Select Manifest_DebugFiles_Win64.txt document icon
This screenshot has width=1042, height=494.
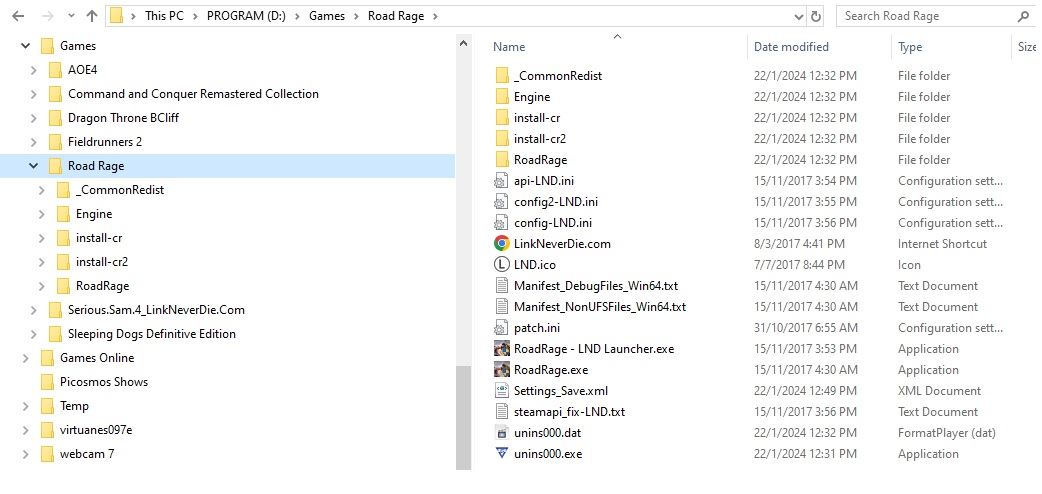502,286
